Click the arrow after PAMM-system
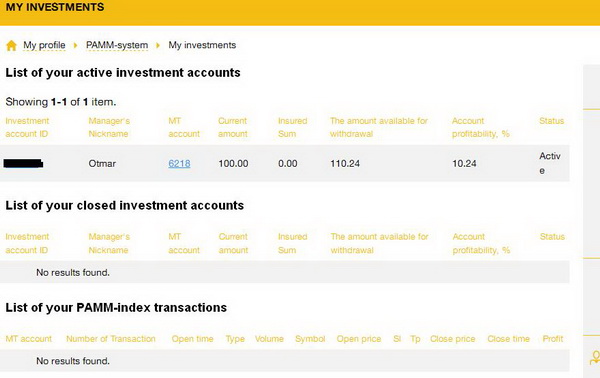Image resolution: width=600 pixels, height=378 pixels. 158,46
